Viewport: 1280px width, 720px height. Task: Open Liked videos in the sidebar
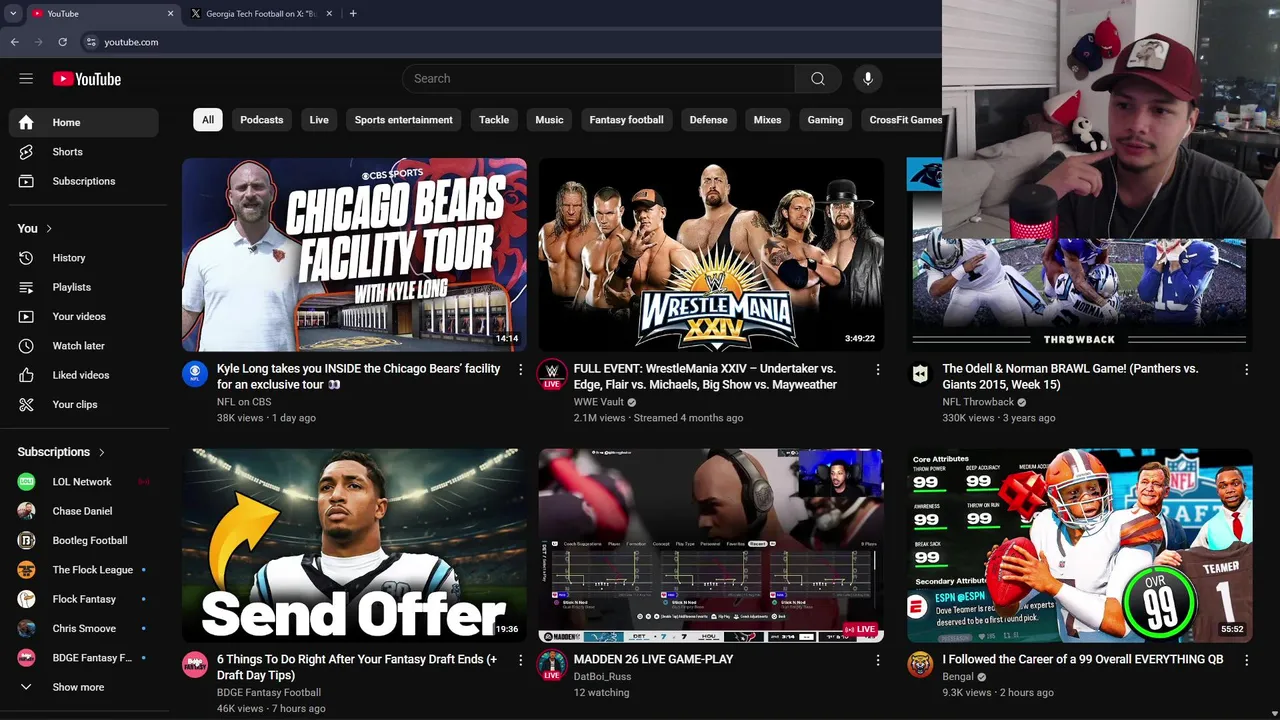tap(84, 375)
